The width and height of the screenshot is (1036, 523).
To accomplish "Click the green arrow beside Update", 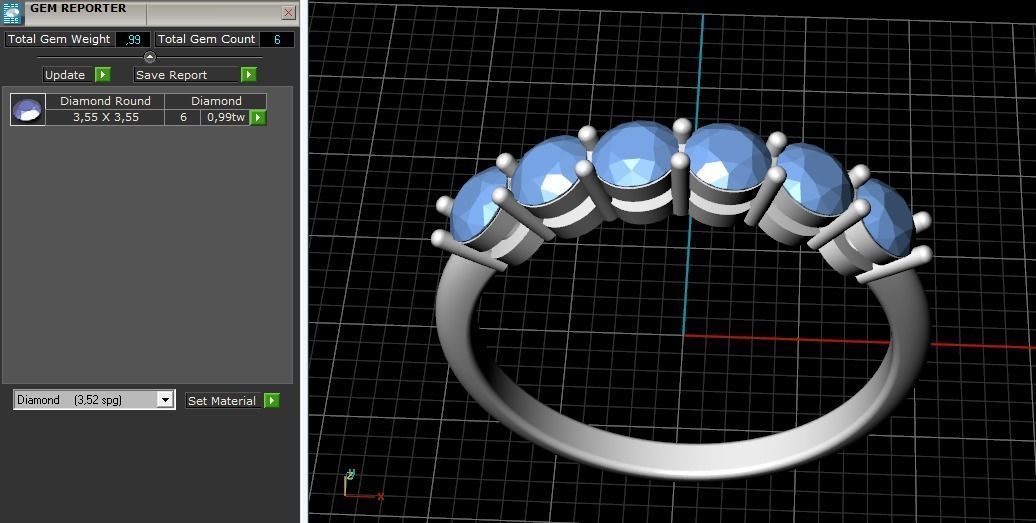I will (x=102, y=75).
